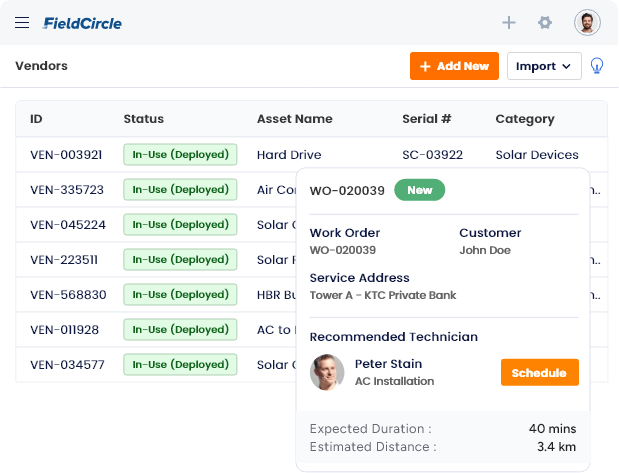Click the Schedule button
619x473 pixels.
540,372
